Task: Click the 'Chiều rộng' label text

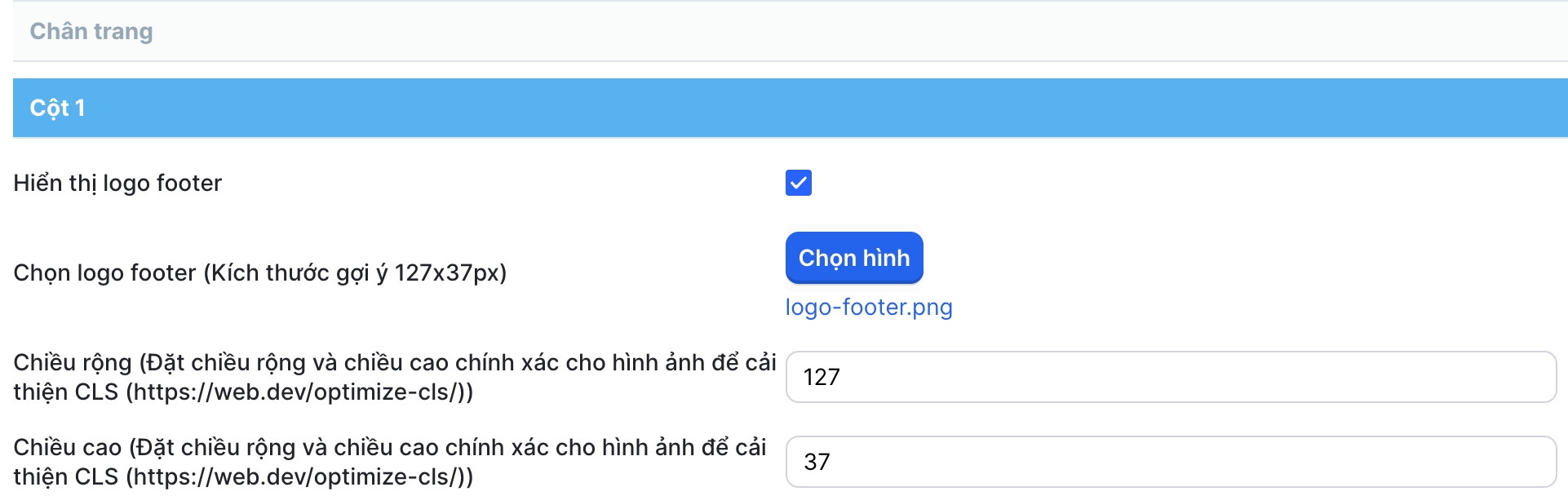Action: (72, 362)
